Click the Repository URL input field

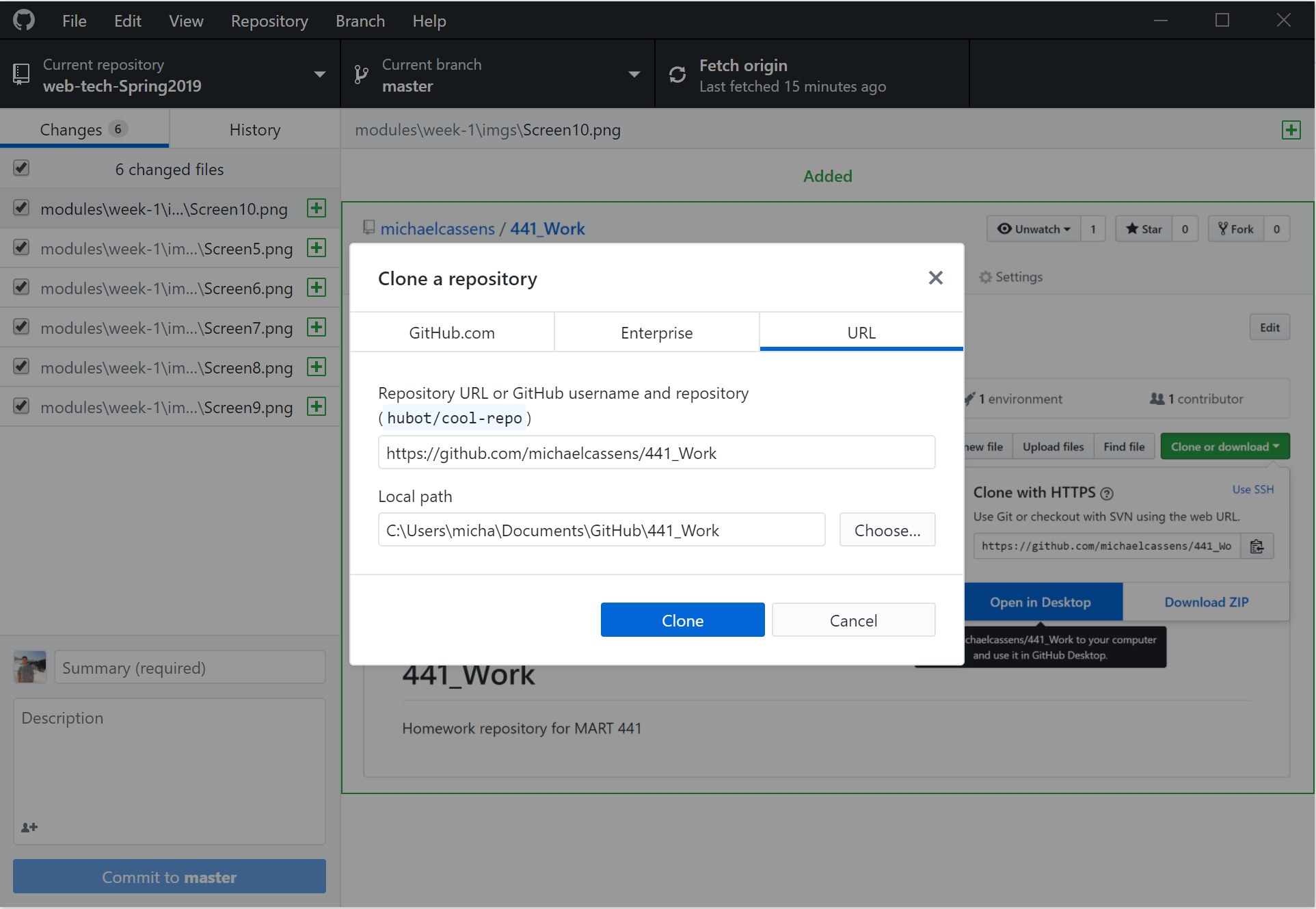[x=657, y=453]
